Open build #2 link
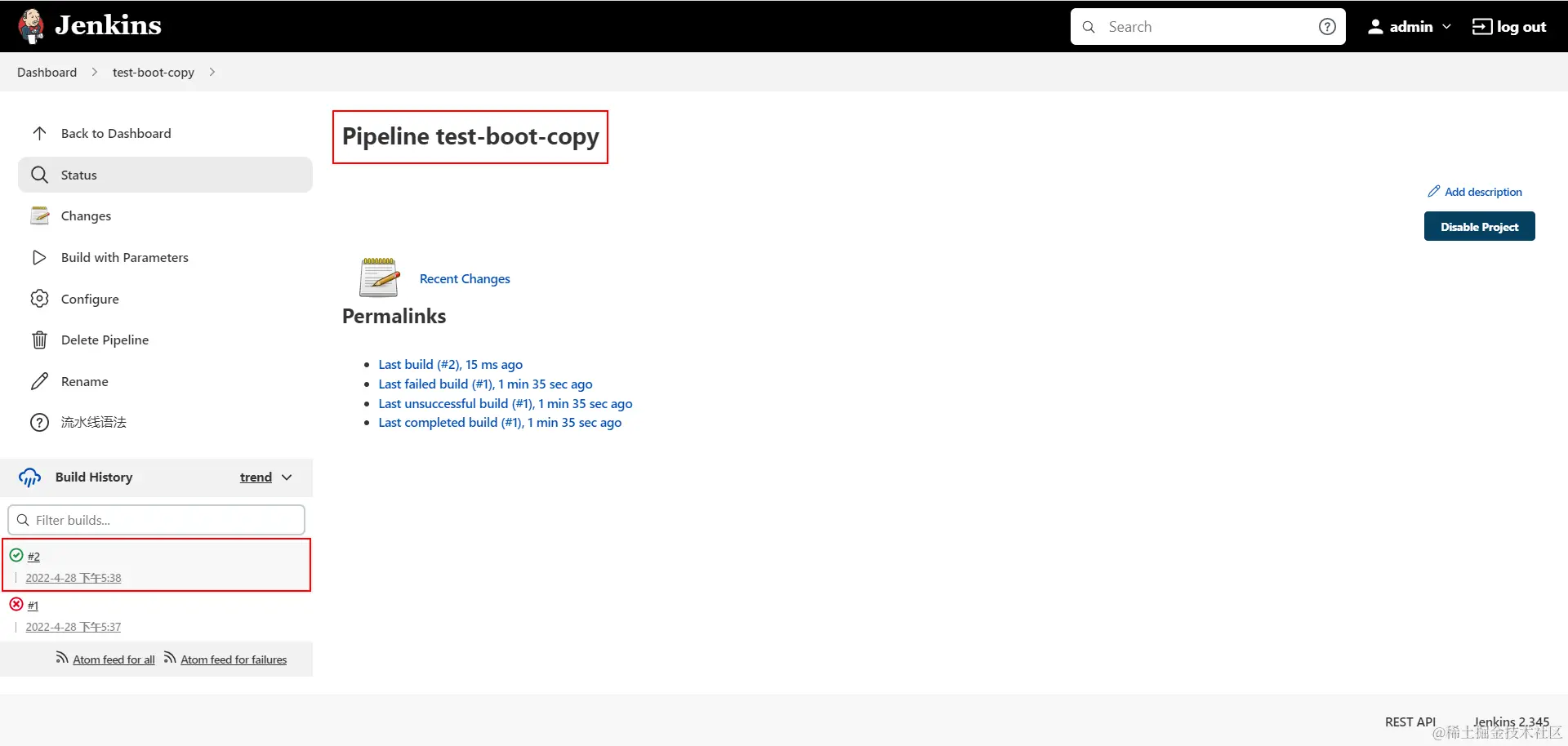This screenshot has width=1568, height=746. 33,556
